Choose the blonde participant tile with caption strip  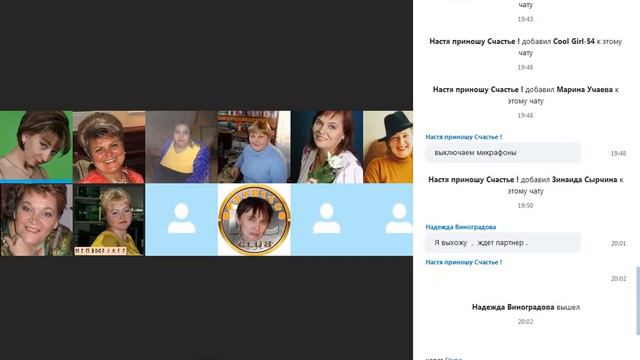pyautogui.click(x=109, y=220)
